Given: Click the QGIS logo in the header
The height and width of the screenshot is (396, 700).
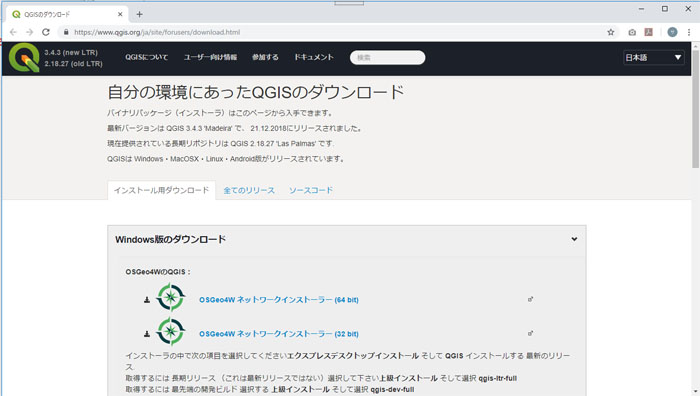Looking at the screenshot, I should 24,58.
